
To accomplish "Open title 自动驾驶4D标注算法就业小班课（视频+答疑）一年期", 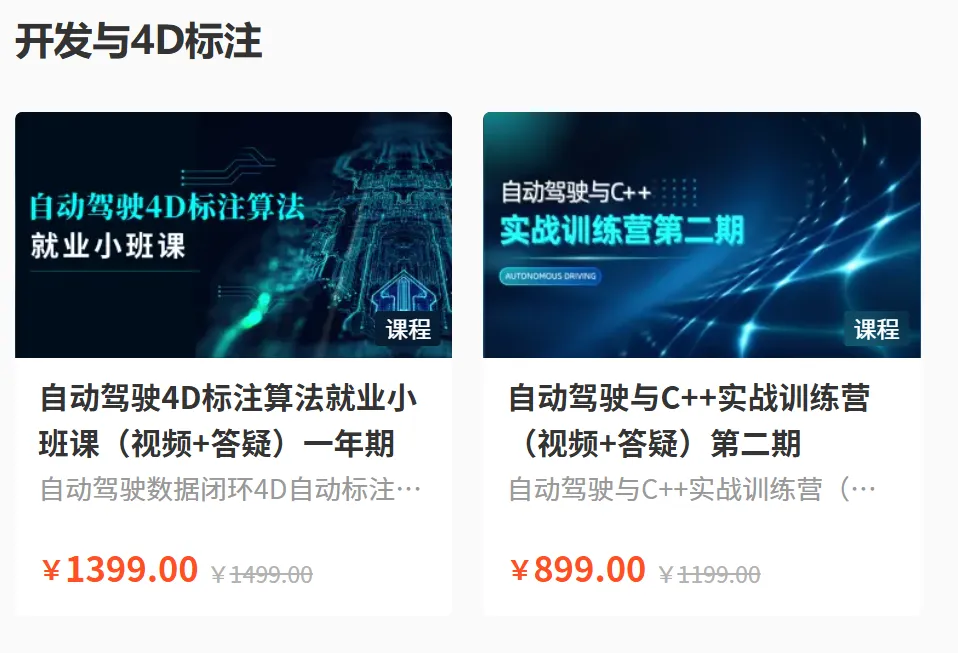I will pyautogui.click(x=229, y=420).
